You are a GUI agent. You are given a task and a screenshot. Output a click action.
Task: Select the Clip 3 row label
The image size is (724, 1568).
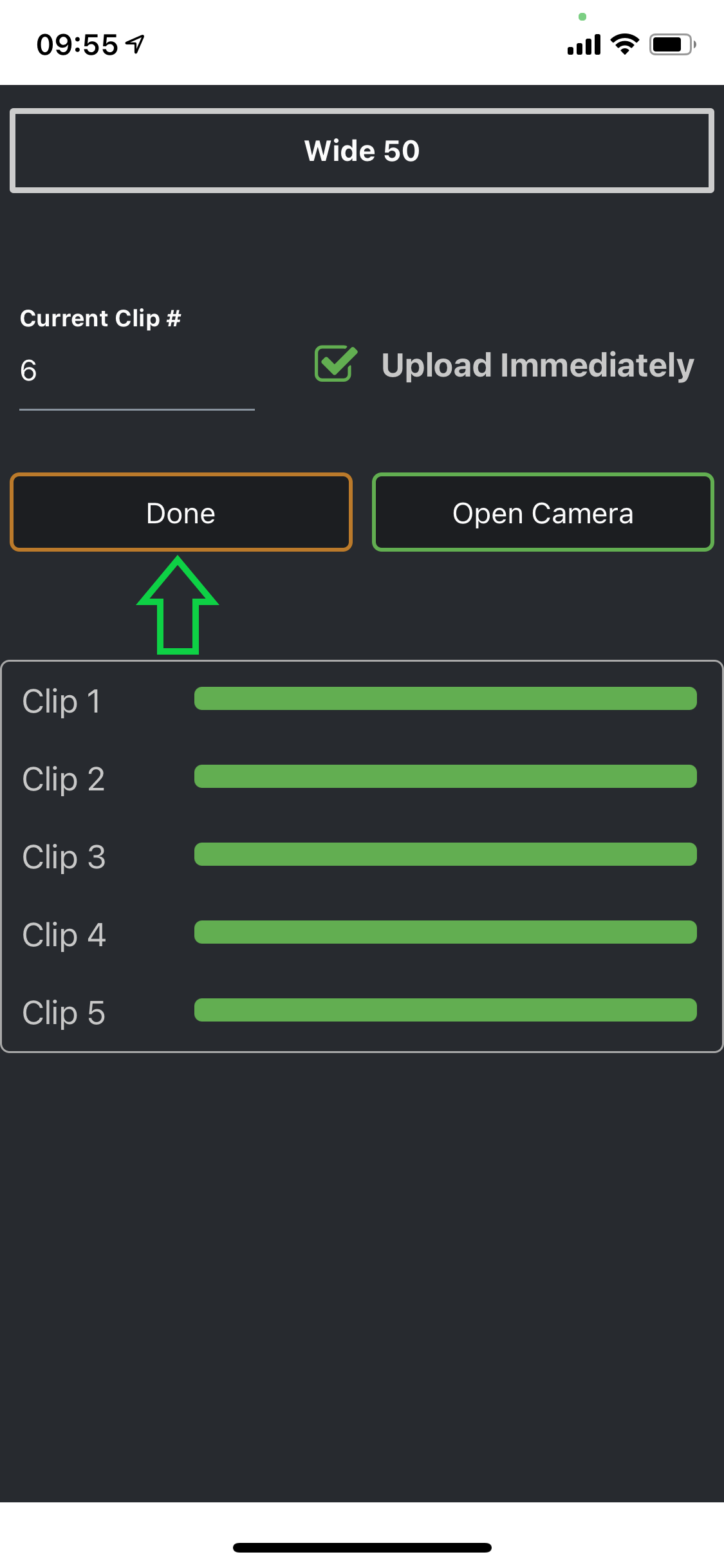(x=63, y=857)
